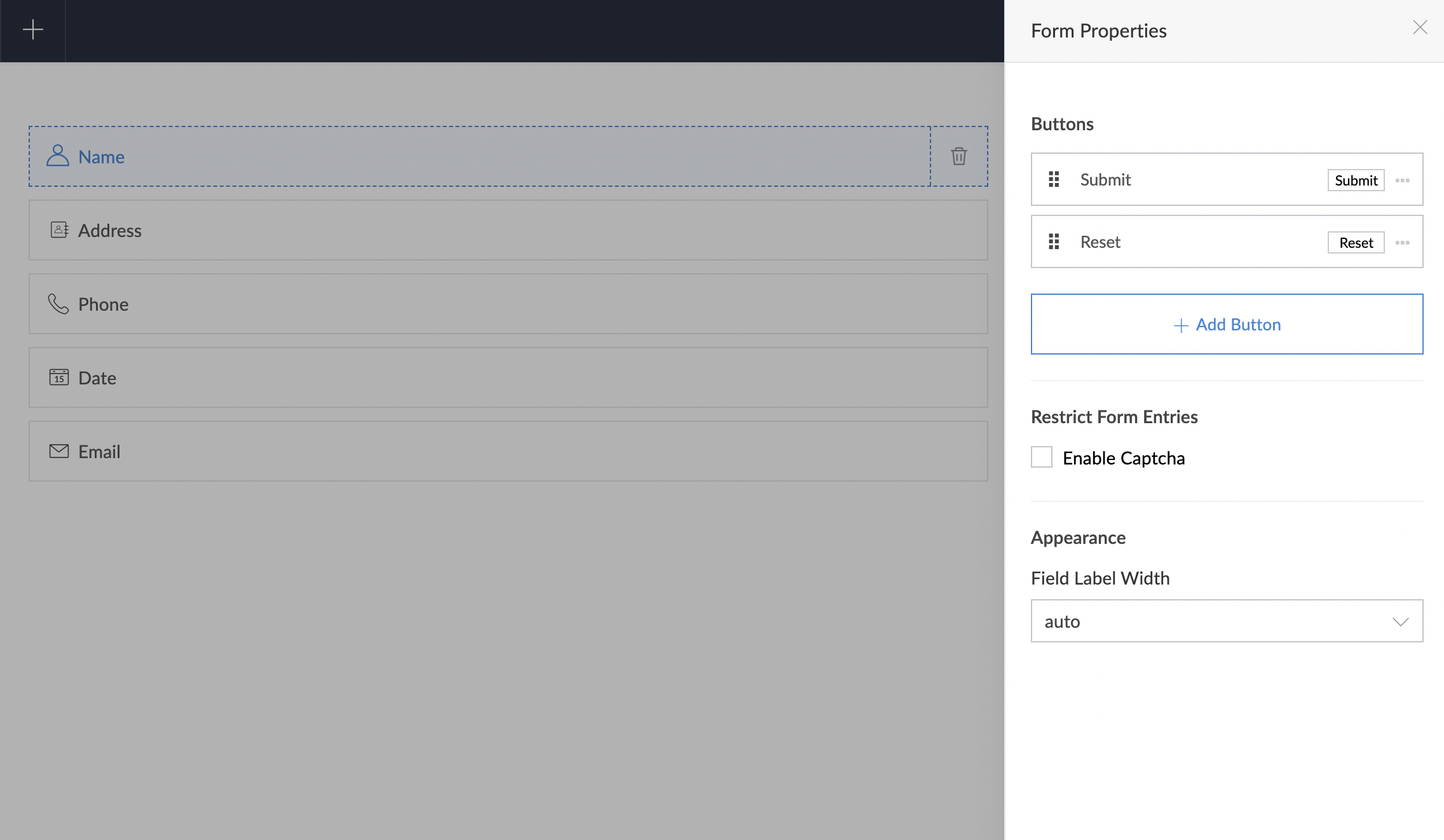The height and width of the screenshot is (840, 1444).
Task: Click the person icon of Name field
Action: [57, 156]
